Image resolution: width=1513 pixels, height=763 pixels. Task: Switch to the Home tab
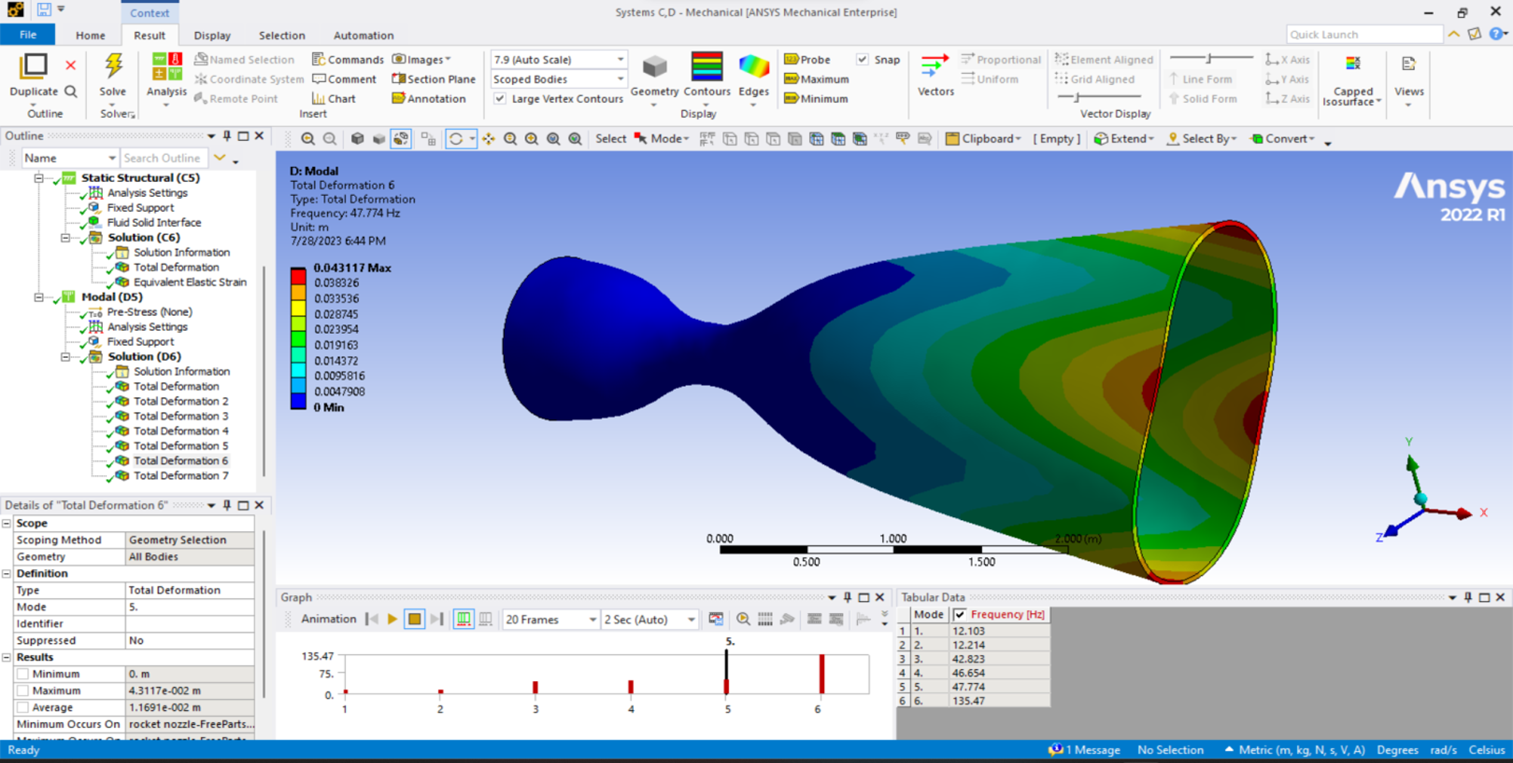tap(90, 35)
